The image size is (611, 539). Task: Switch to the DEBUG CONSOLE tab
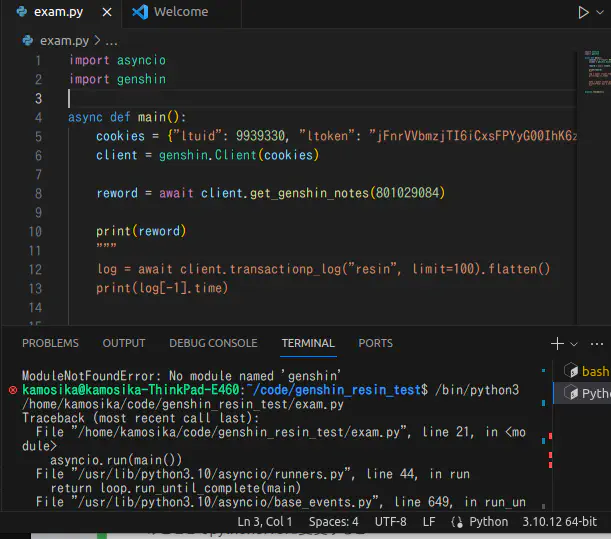coord(213,343)
